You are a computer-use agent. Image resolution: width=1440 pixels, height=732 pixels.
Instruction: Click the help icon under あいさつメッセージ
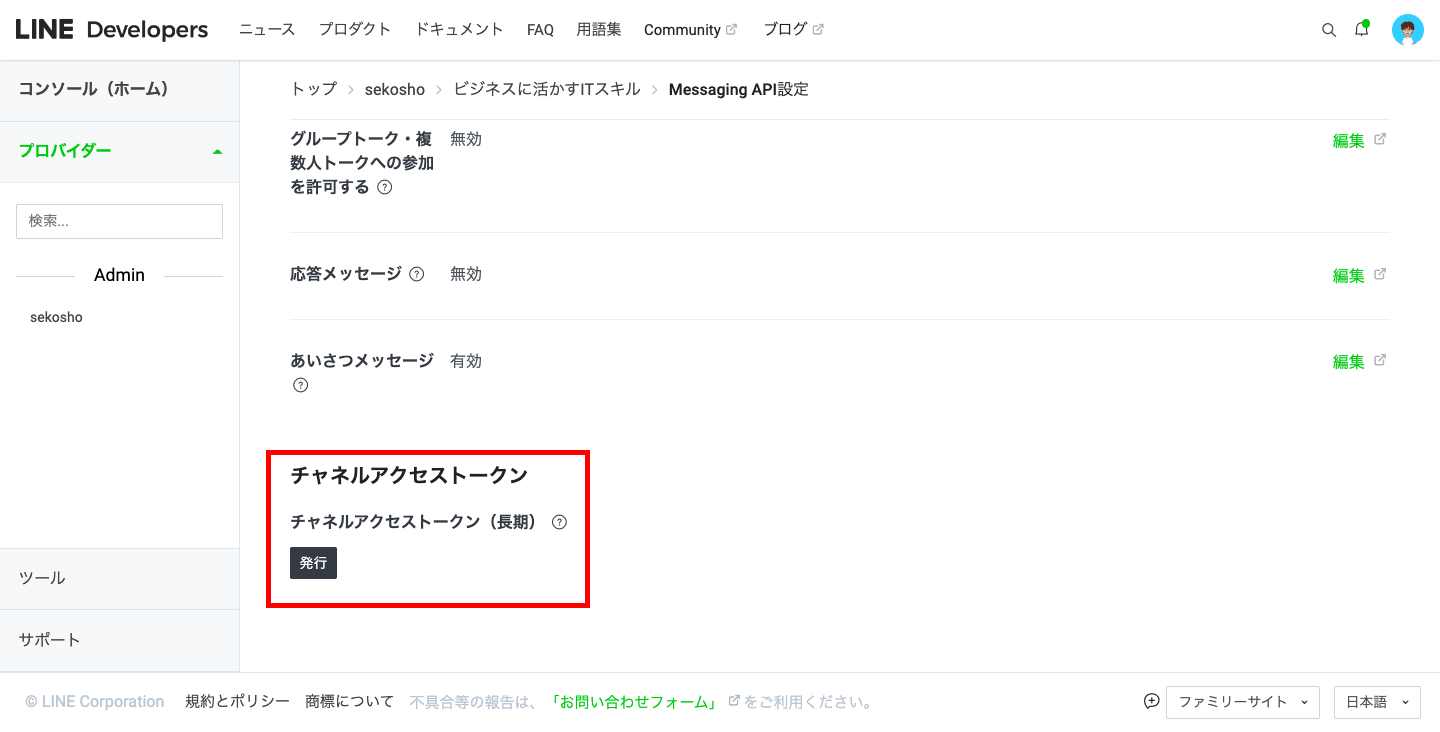point(300,385)
